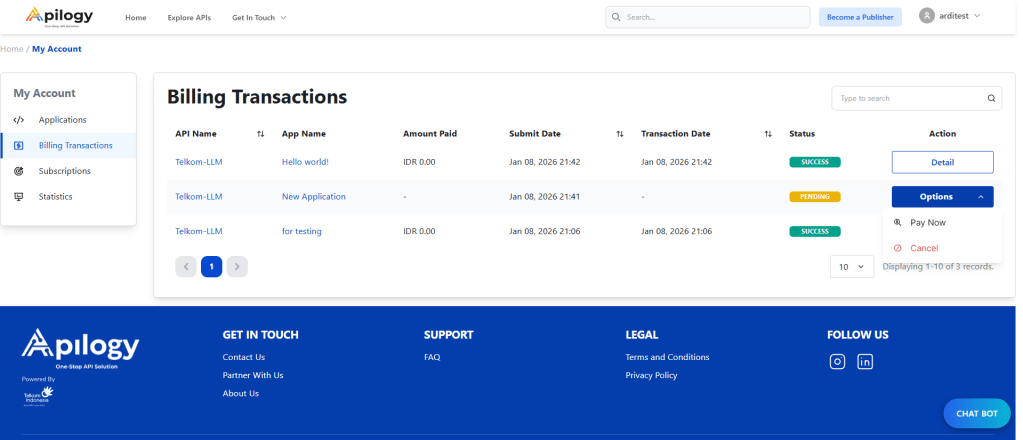Click the user avatar icon for arditest
This screenshot has height=440, width=1023.
926,16
